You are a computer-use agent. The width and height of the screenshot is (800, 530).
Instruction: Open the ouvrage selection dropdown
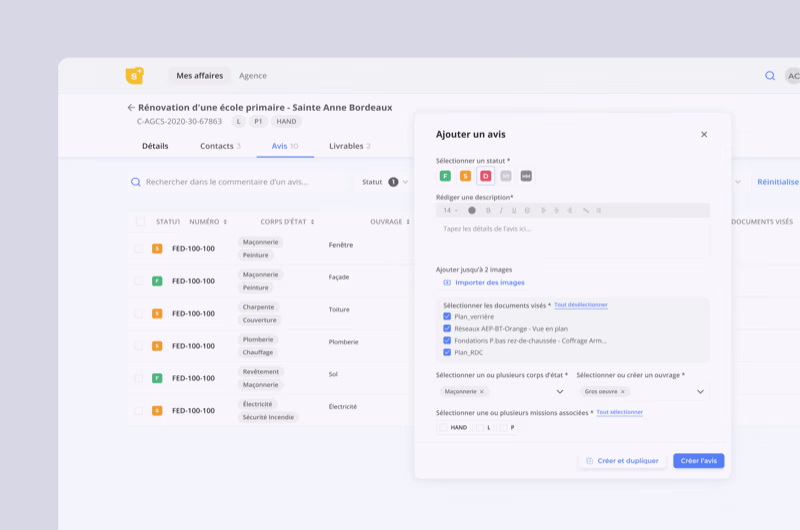[x=700, y=392]
